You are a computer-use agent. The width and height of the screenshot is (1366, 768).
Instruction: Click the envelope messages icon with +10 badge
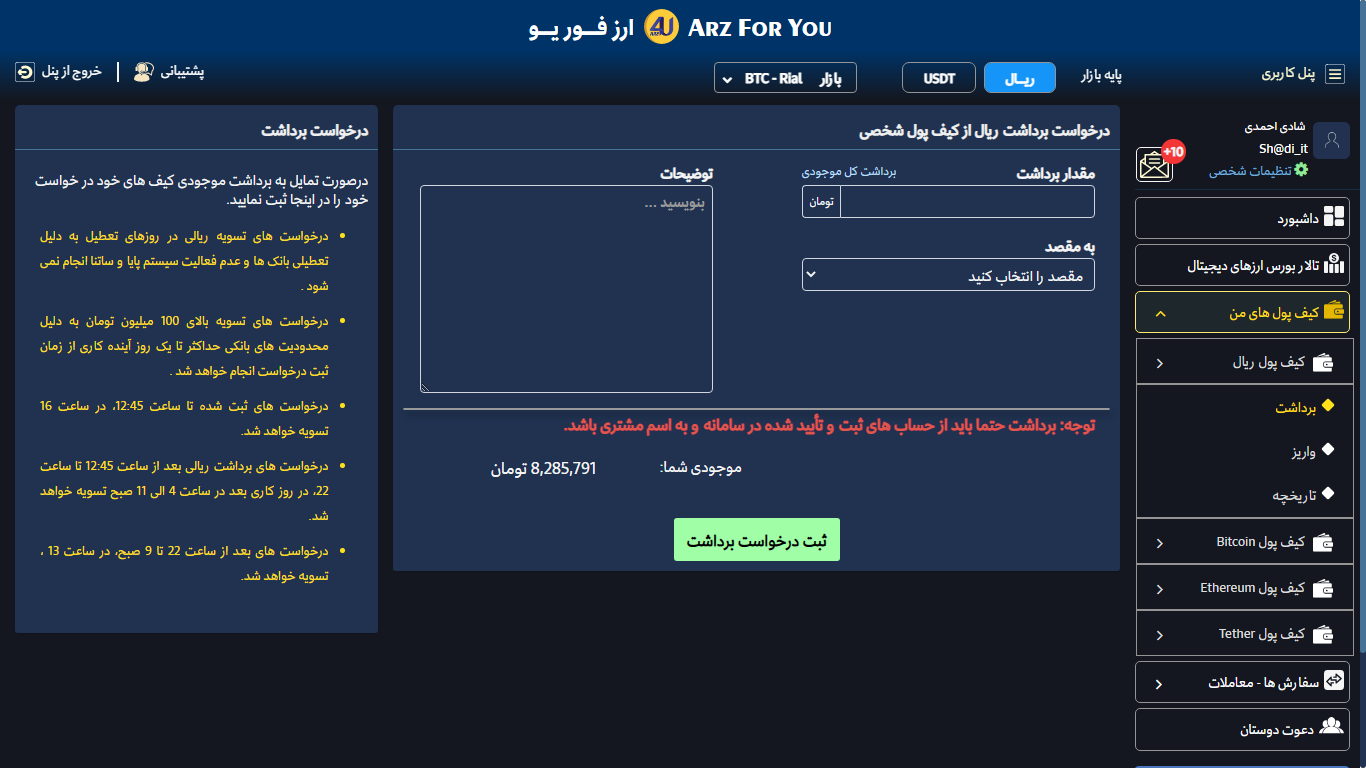1156,163
